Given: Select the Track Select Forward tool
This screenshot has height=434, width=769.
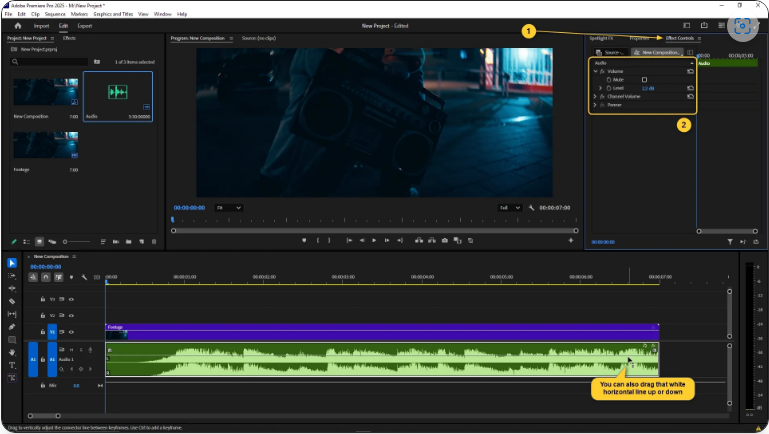Looking at the screenshot, I should point(12,276).
